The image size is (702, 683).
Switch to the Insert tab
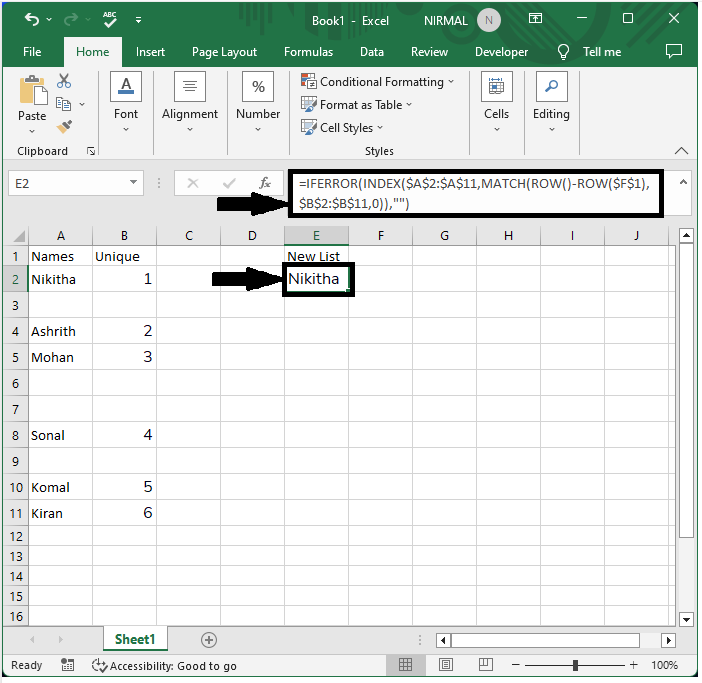coord(150,52)
